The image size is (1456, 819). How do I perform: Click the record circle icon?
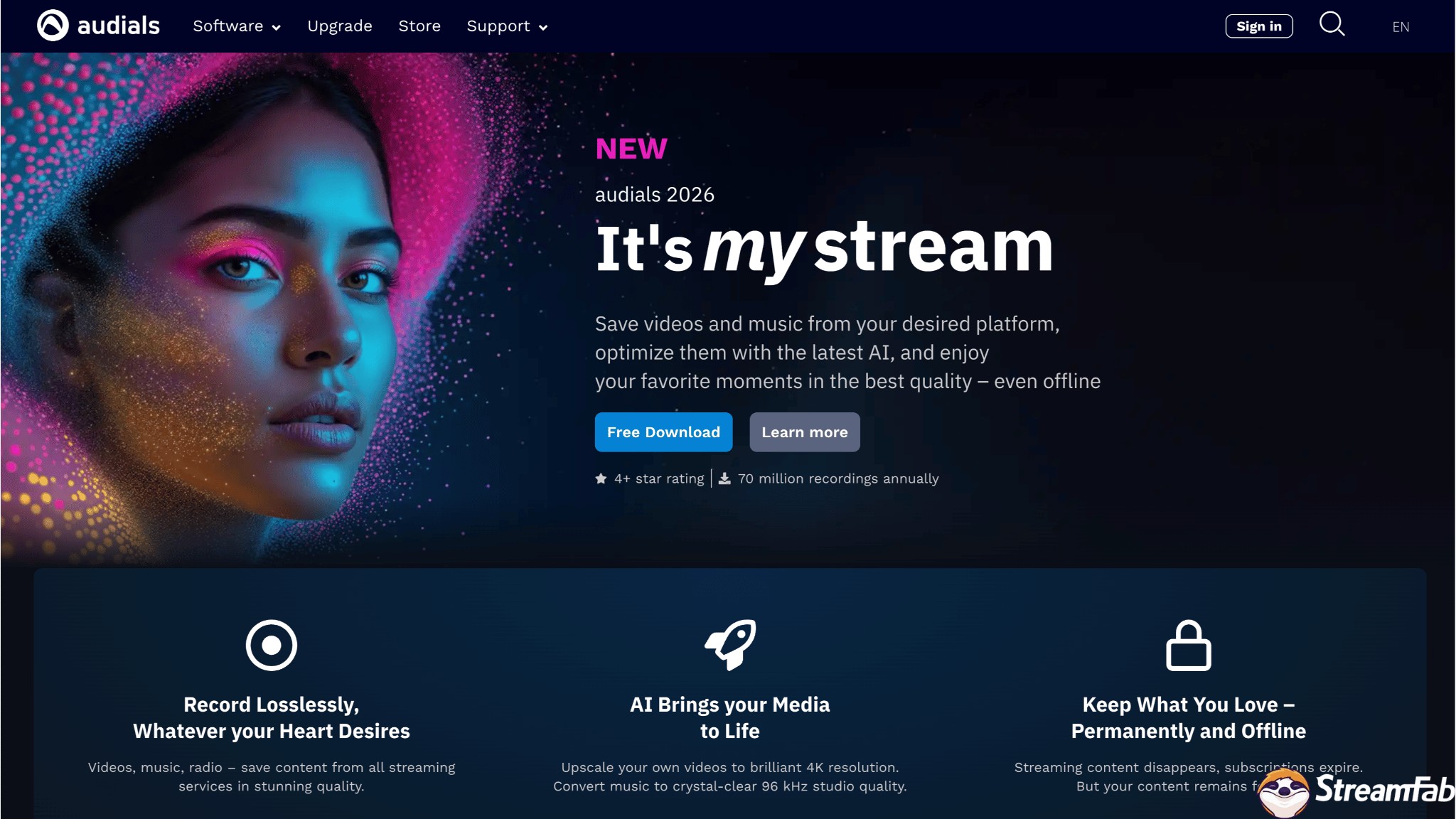(x=271, y=645)
